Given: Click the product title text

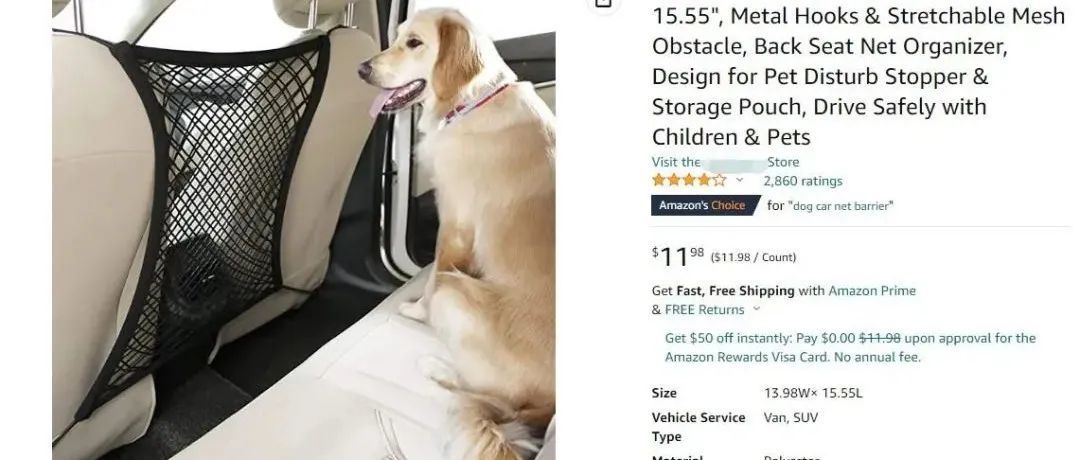Looking at the screenshot, I should click(x=858, y=76).
